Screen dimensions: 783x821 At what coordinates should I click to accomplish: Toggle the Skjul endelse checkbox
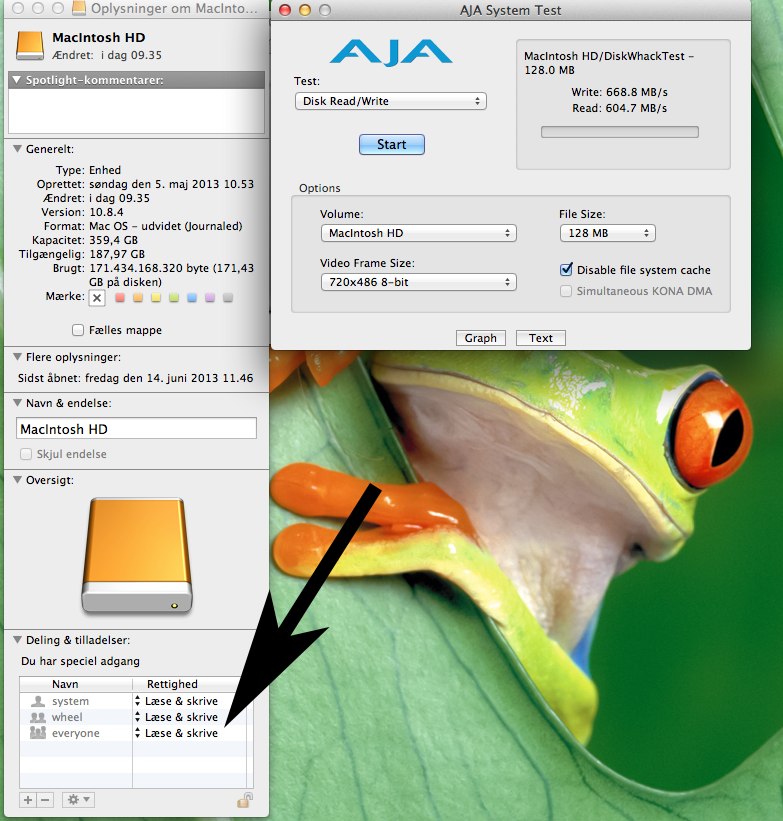(x=26, y=454)
